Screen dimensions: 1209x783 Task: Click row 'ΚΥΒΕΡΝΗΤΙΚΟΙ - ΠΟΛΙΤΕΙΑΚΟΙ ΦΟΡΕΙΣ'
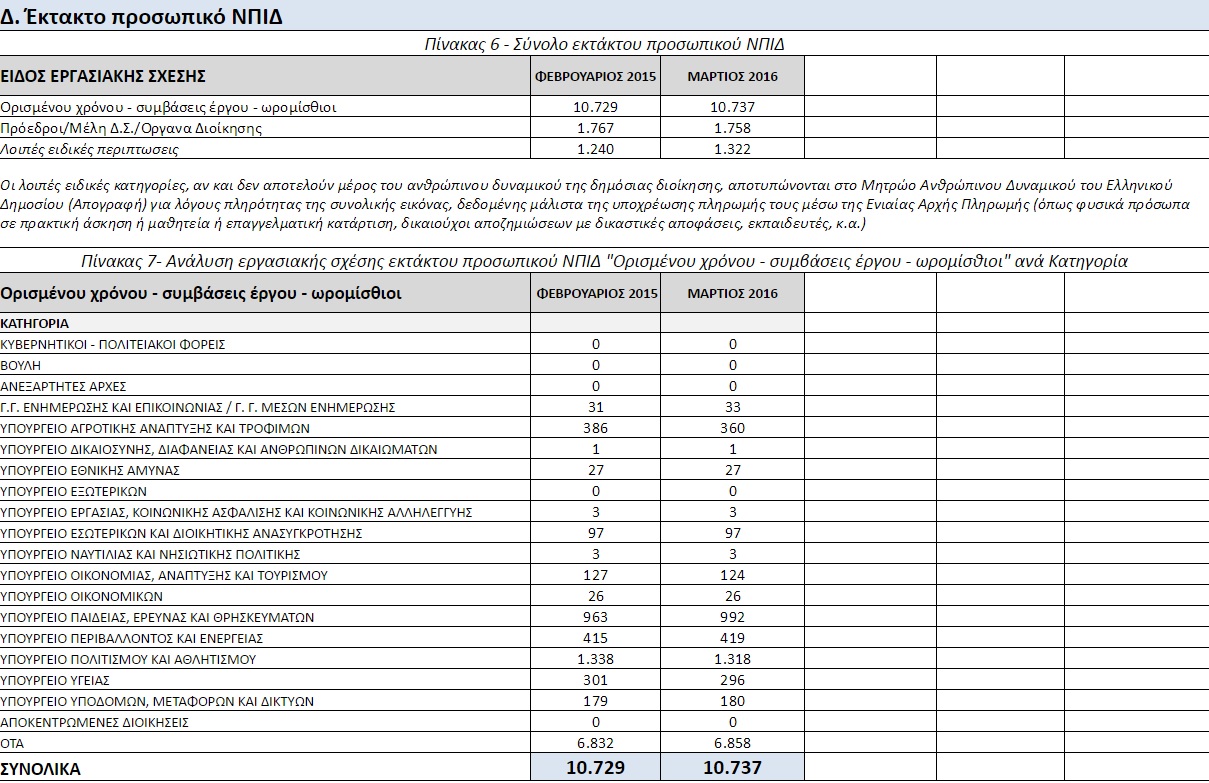click(x=113, y=344)
